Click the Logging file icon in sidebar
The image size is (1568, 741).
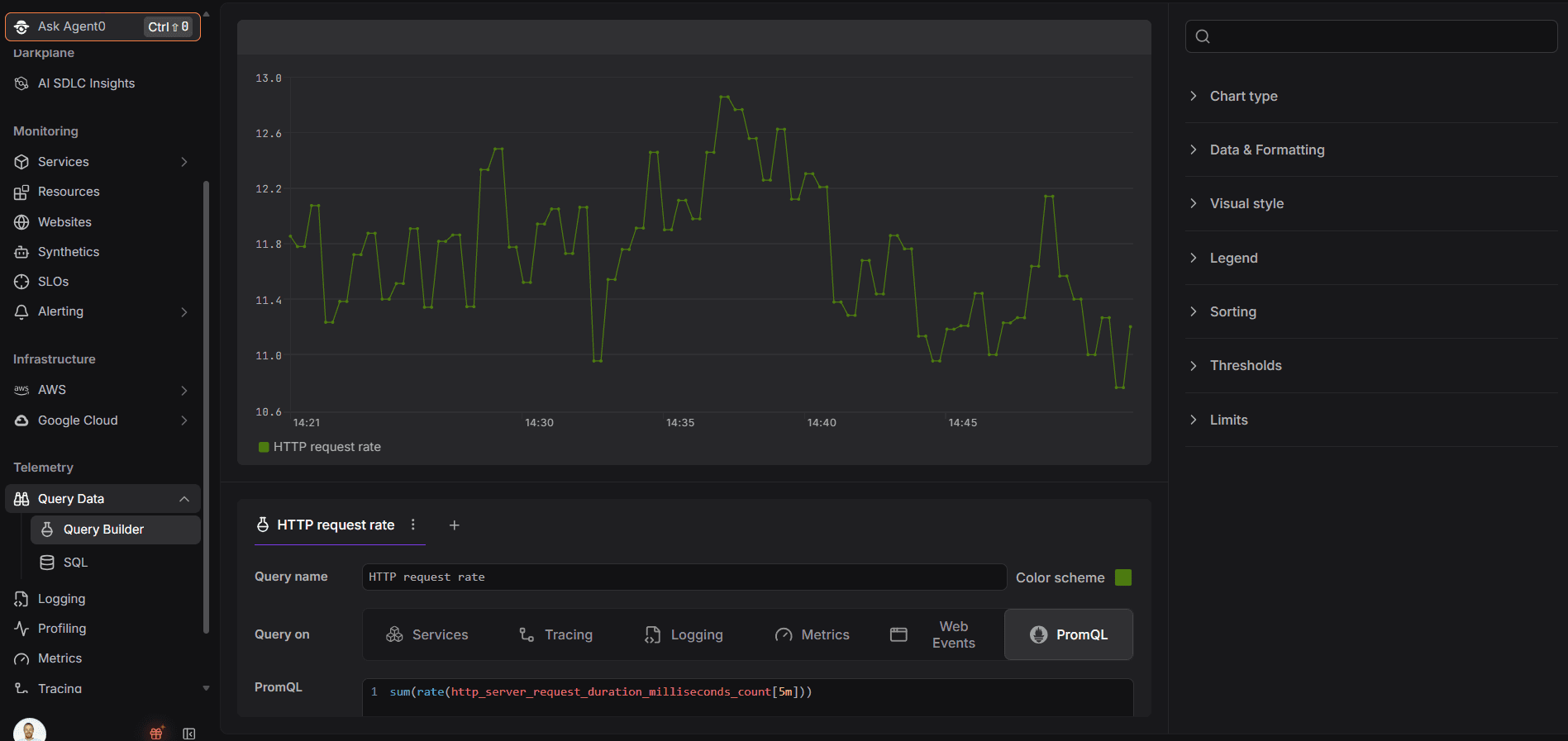pos(21,599)
